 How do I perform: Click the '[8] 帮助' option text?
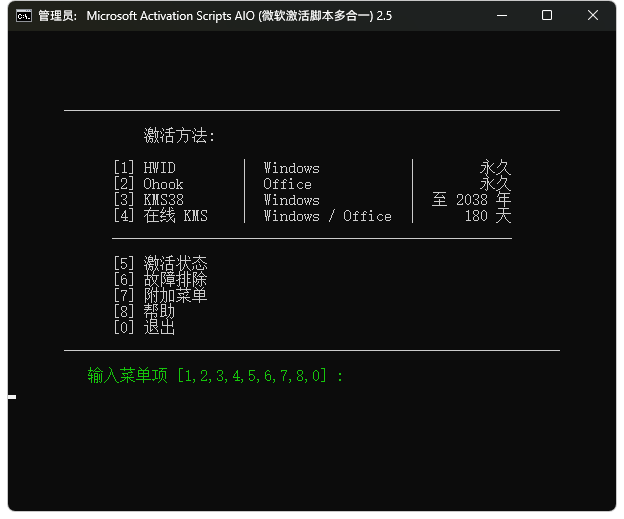tap(144, 311)
